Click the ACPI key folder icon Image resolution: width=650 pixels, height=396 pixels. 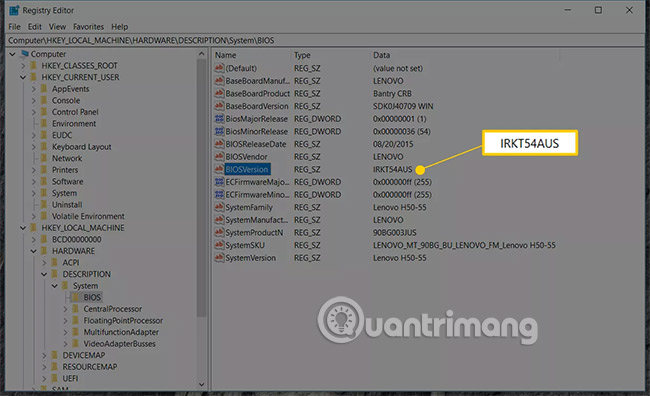tap(54, 262)
